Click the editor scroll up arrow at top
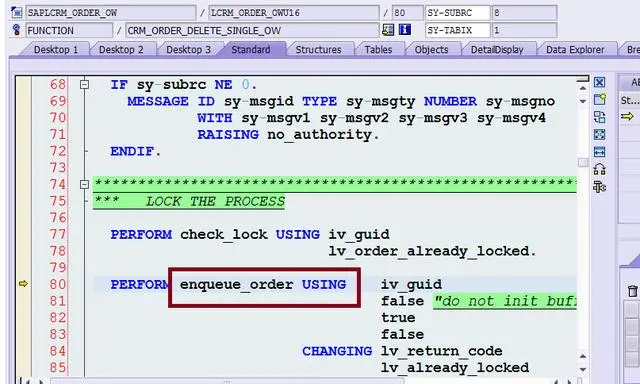The image size is (640, 384). (x=583, y=88)
